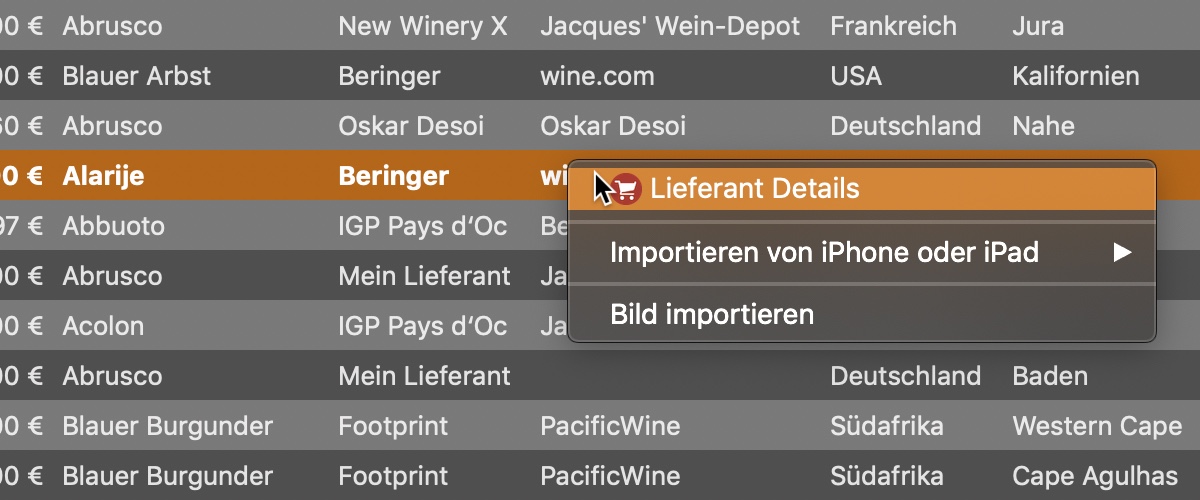The height and width of the screenshot is (500, 1200).
Task: Select the Baden region cell
Action: (x=1049, y=376)
